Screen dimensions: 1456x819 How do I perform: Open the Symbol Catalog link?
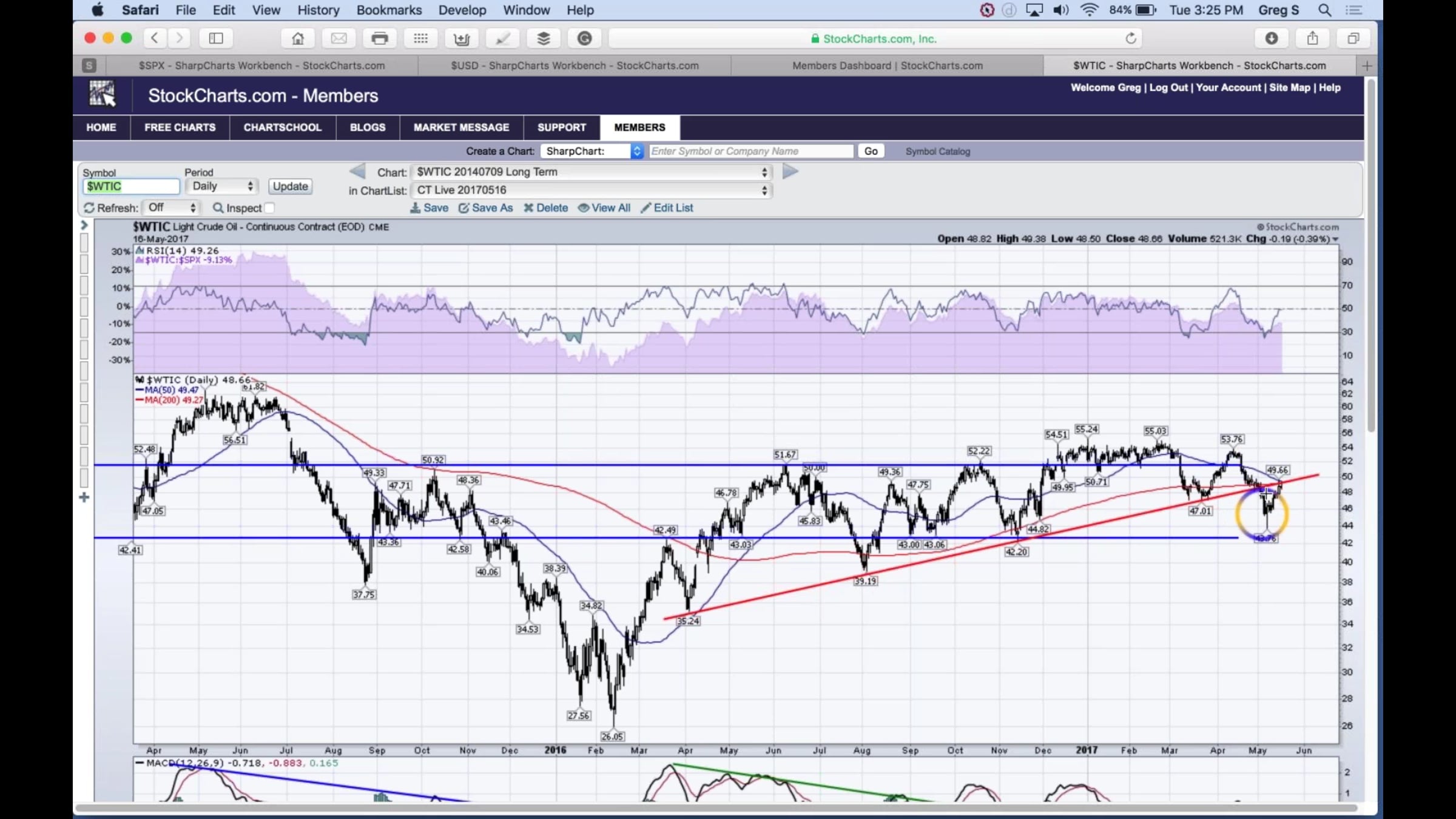click(938, 152)
